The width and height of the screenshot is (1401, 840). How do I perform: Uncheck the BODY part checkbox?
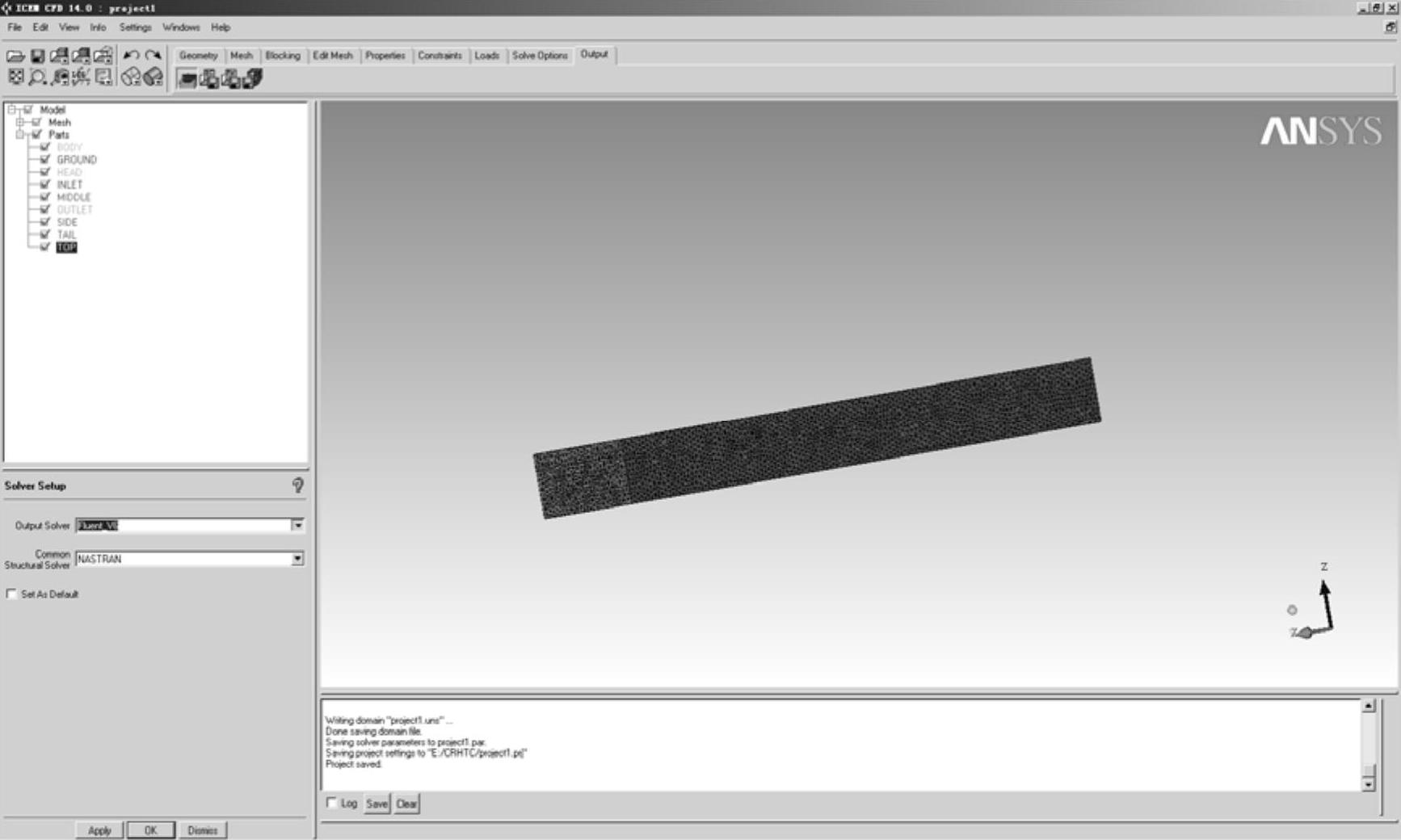click(x=45, y=147)
